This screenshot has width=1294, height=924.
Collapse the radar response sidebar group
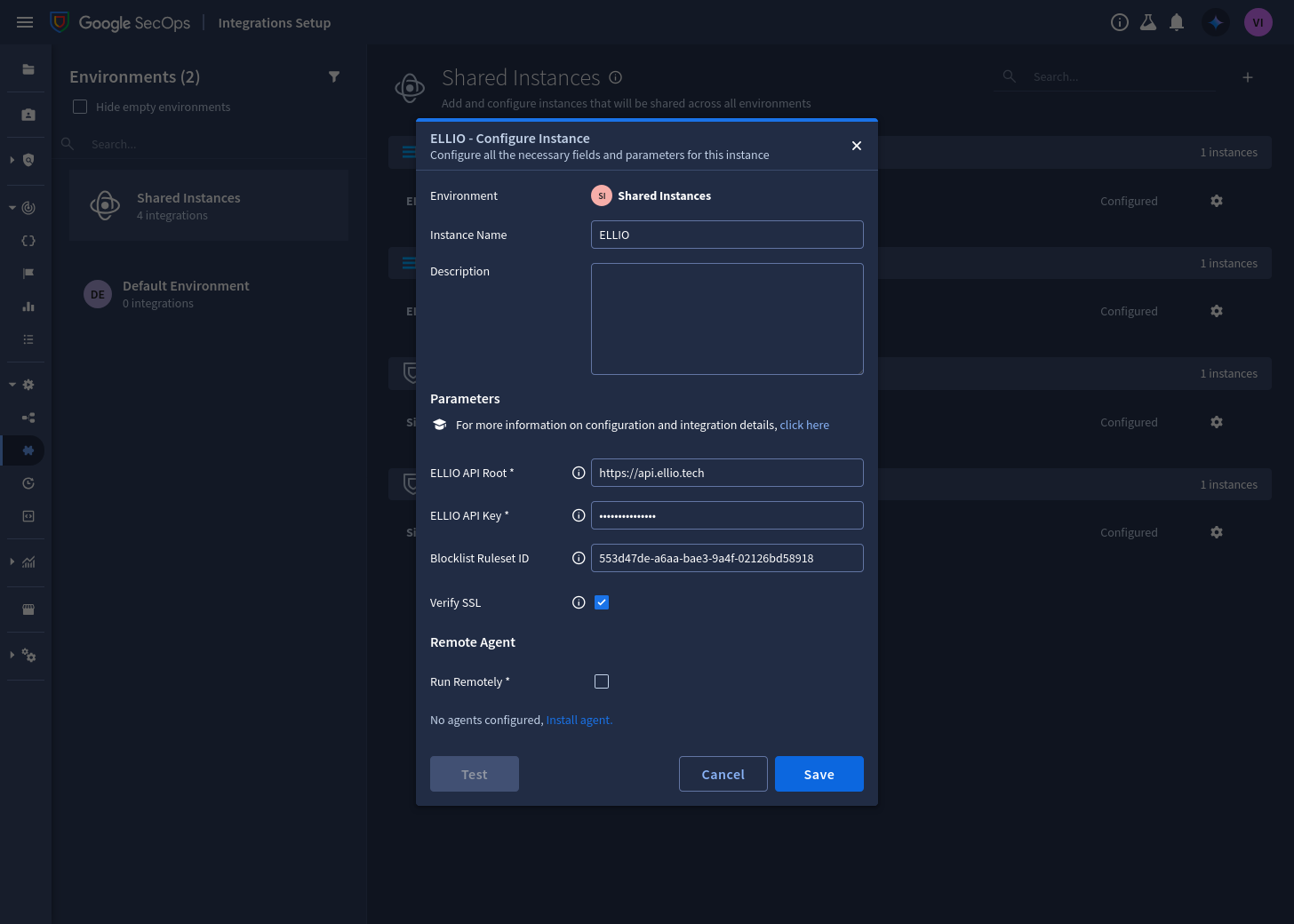pyautogui.click(x=12, y=208)
